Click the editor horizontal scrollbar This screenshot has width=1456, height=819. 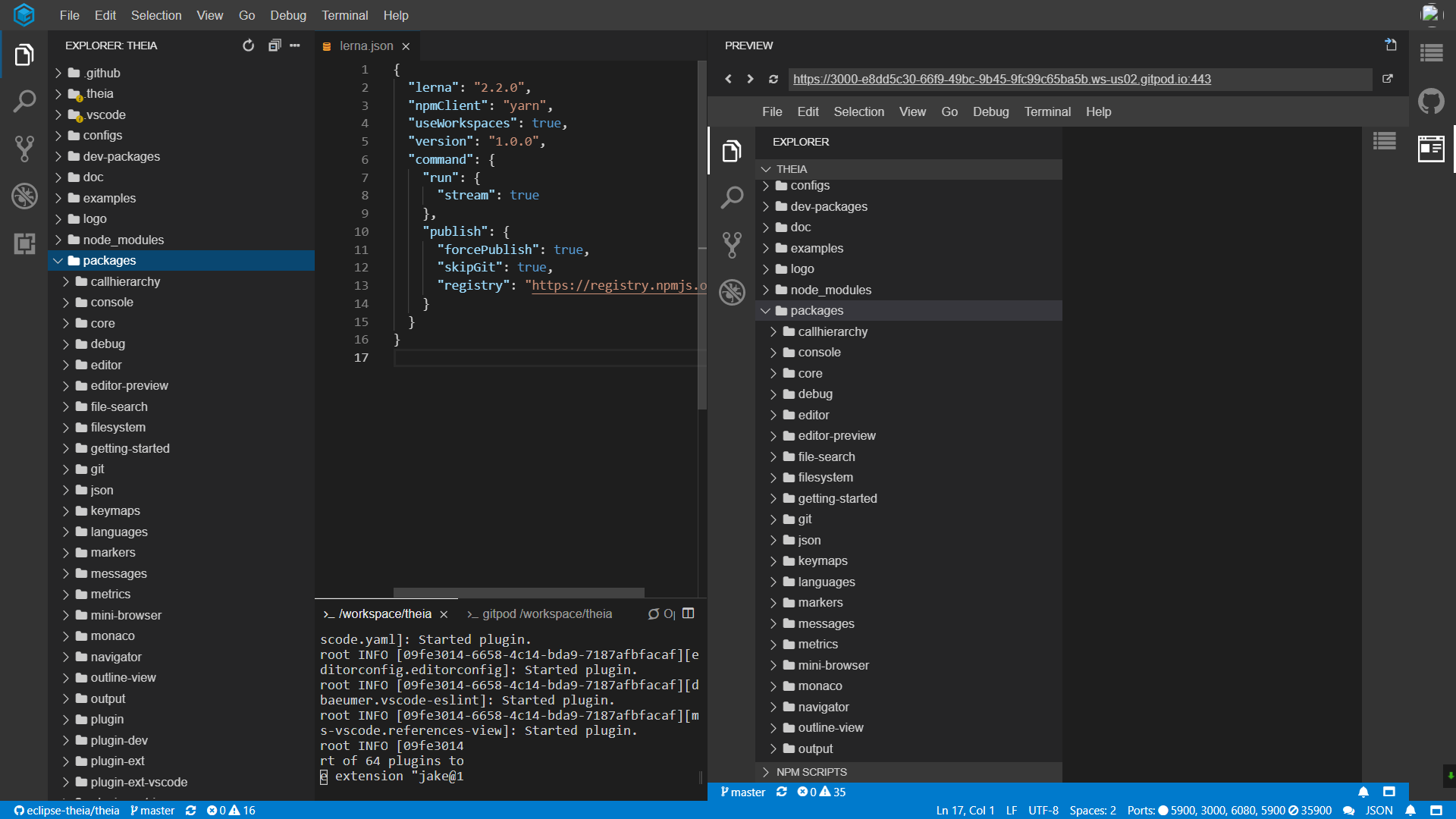coord(519,592)
